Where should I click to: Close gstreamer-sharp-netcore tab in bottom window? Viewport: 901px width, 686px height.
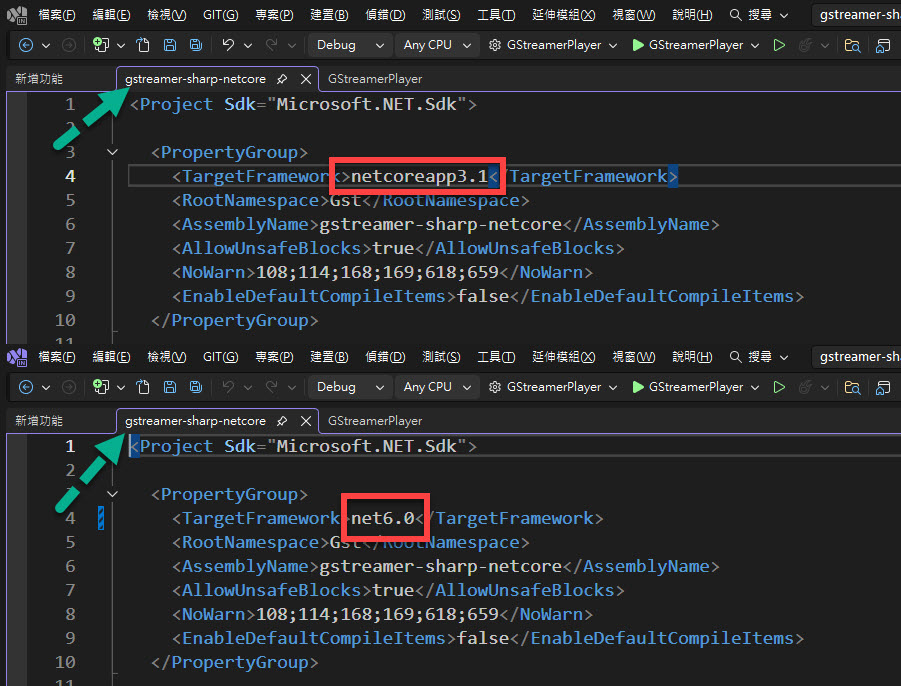tap(305, 421)
